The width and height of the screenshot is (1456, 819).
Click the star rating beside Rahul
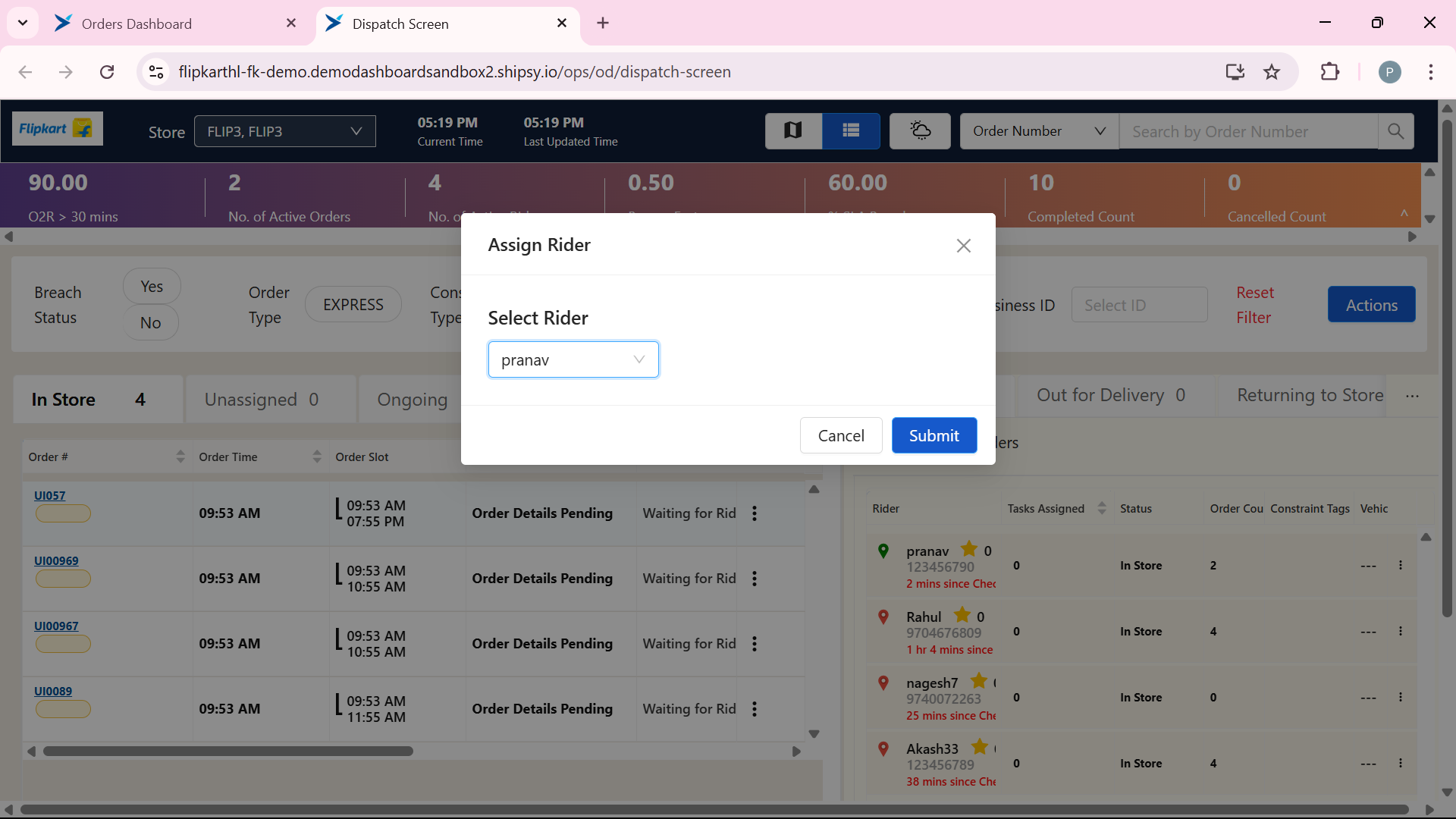(962, 614)
